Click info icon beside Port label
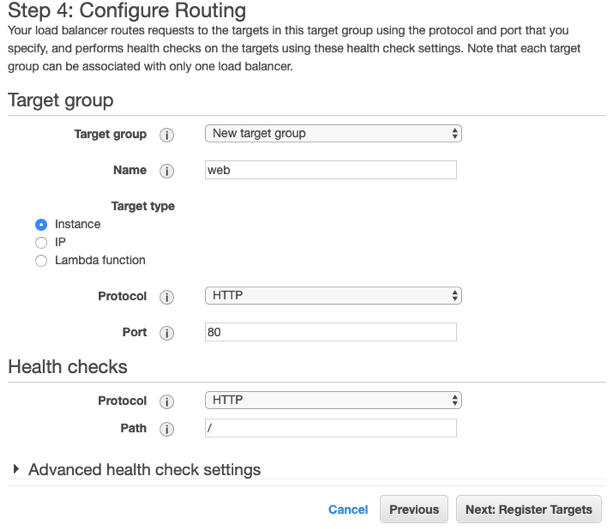The height and width of the screenshot is (529, 612). 167,333
